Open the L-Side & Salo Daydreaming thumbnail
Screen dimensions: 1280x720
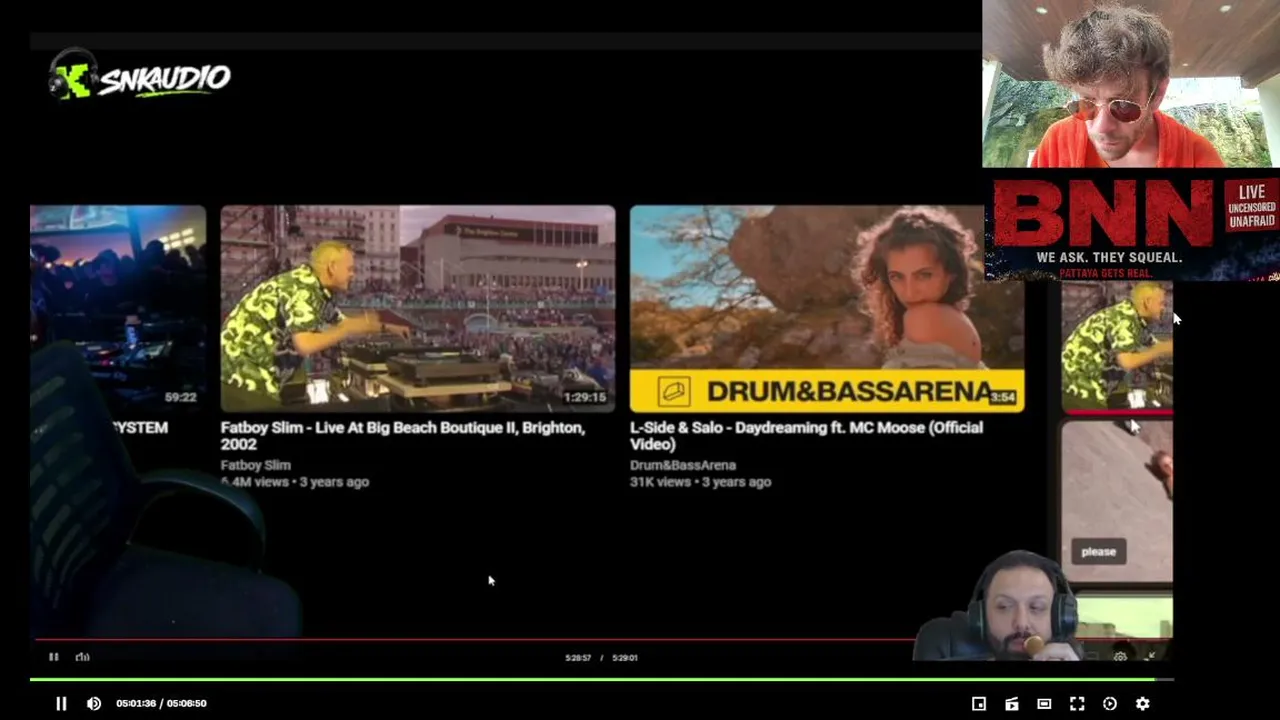click(827, 308)
